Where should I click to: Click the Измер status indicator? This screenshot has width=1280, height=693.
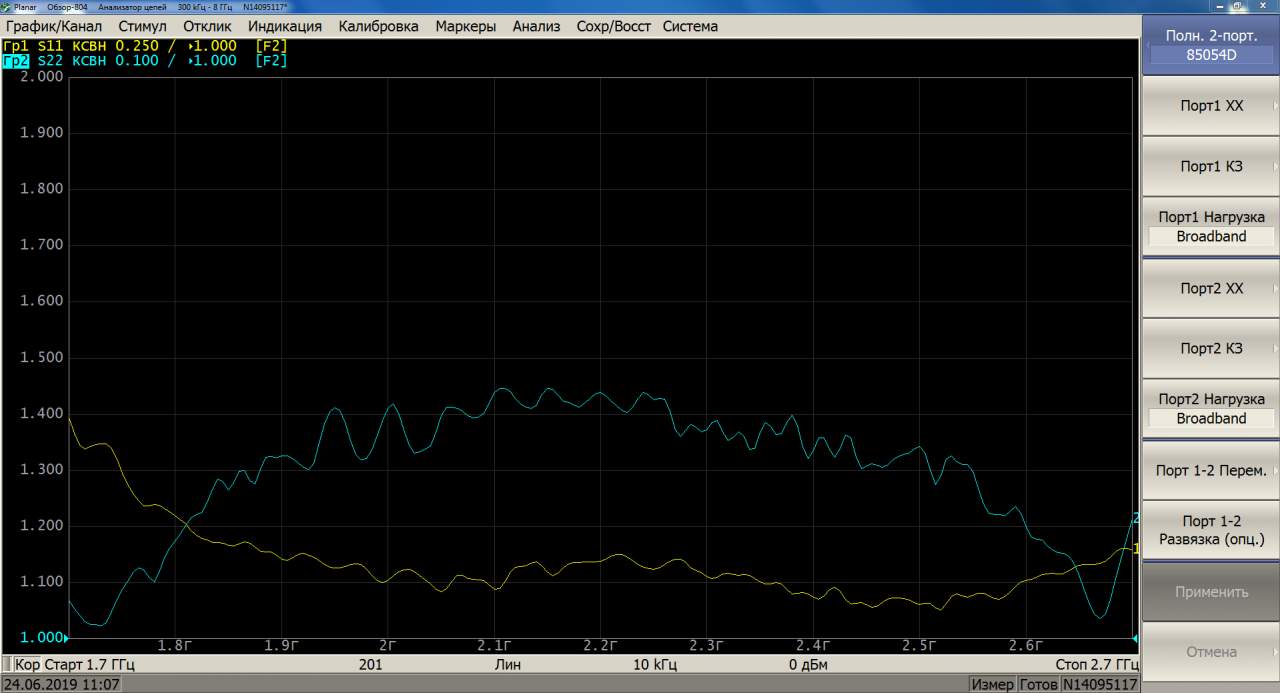[991, 684]
